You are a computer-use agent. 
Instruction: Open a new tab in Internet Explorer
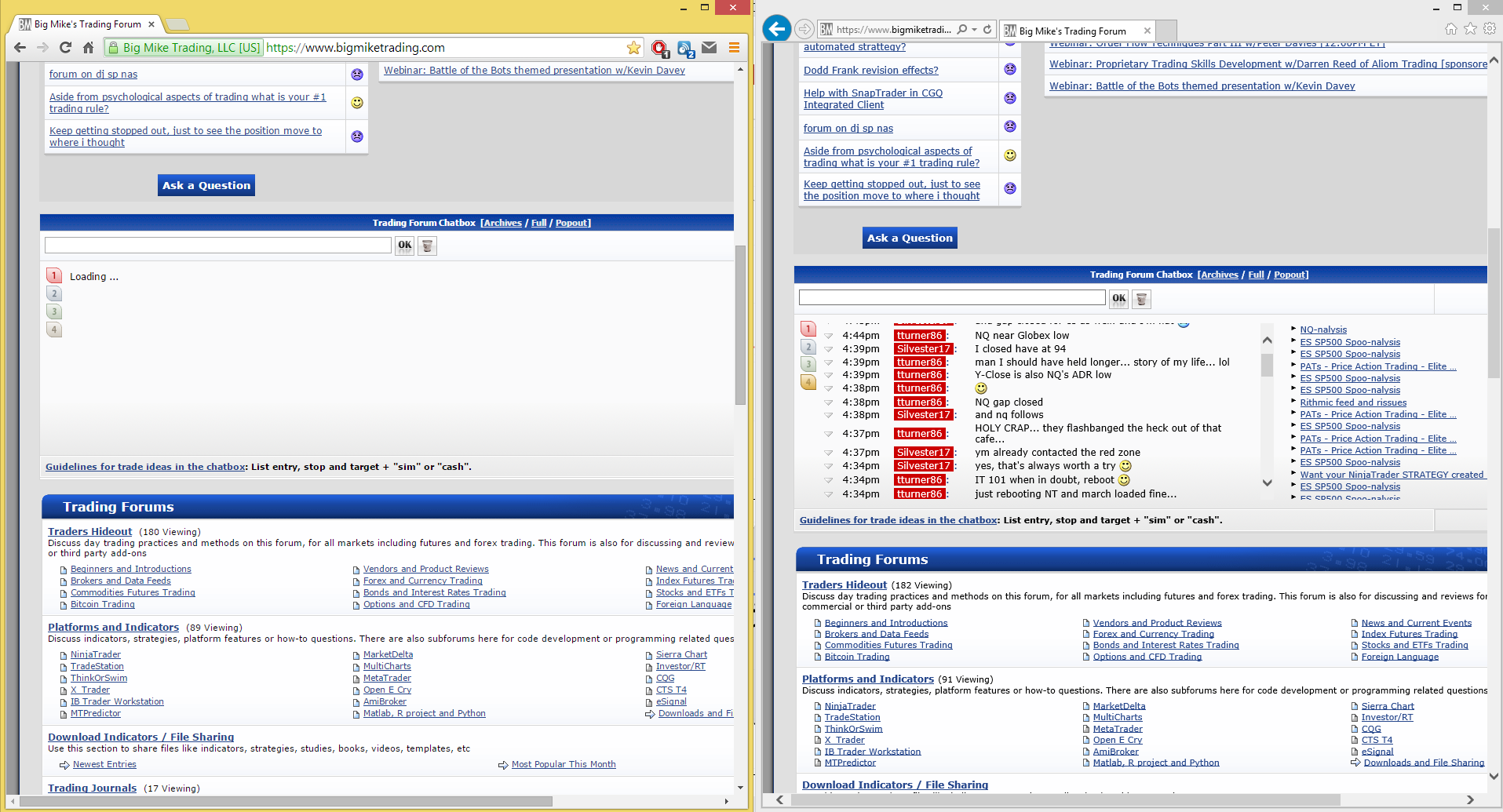(1167, 31)
